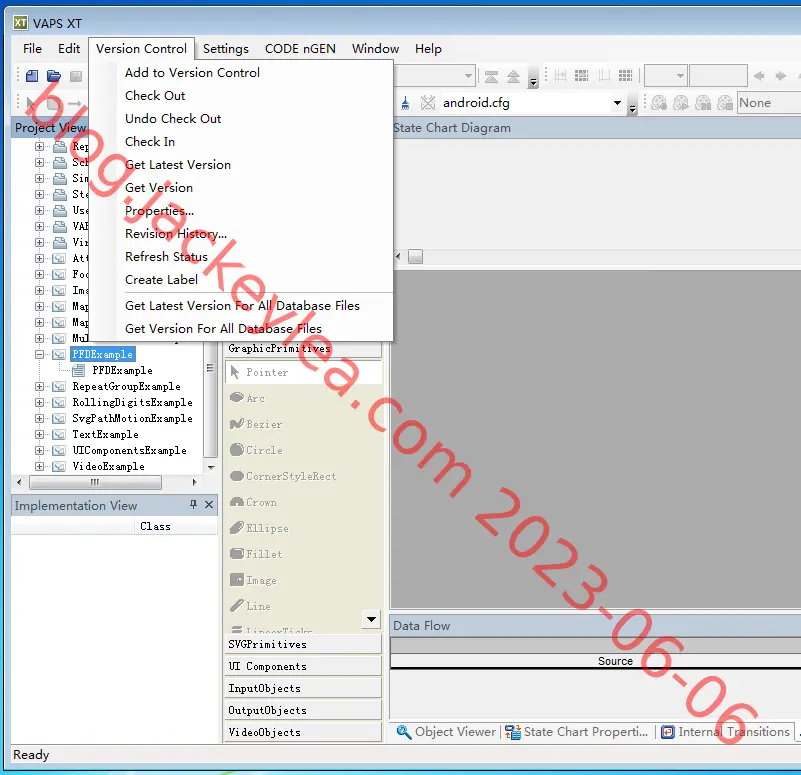Viewport: 801px width, 775px height.
Task: Expand the RepeatGroupExample tree node
Action: pyautogui.click(x=39, y=386)
